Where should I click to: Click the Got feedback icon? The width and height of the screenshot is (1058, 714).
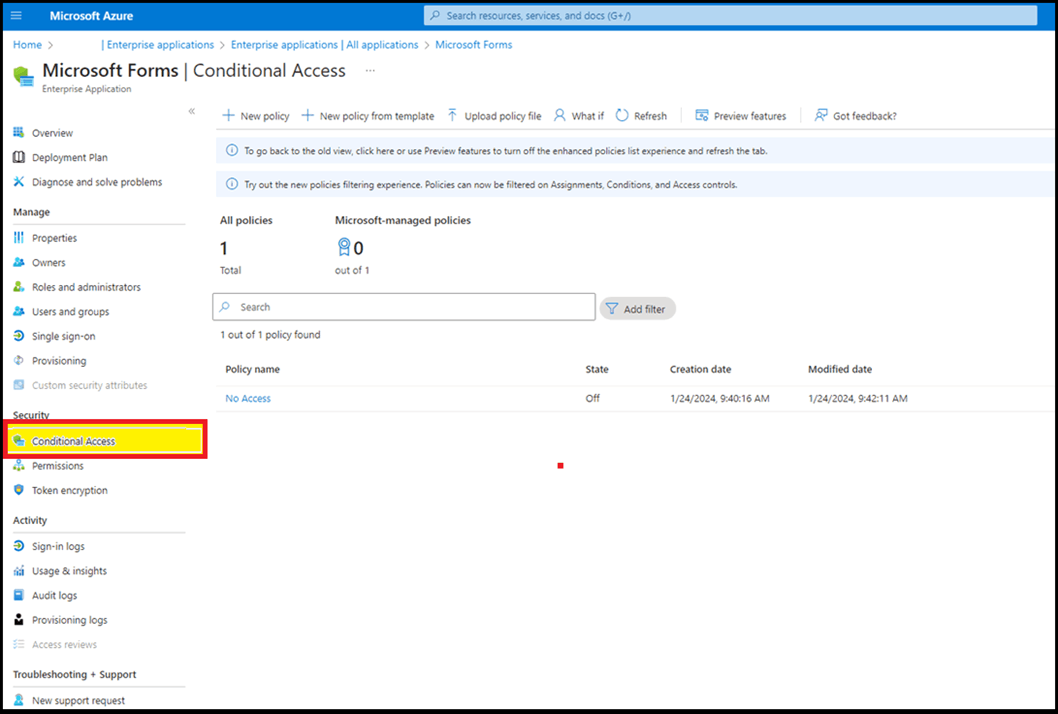820,115
